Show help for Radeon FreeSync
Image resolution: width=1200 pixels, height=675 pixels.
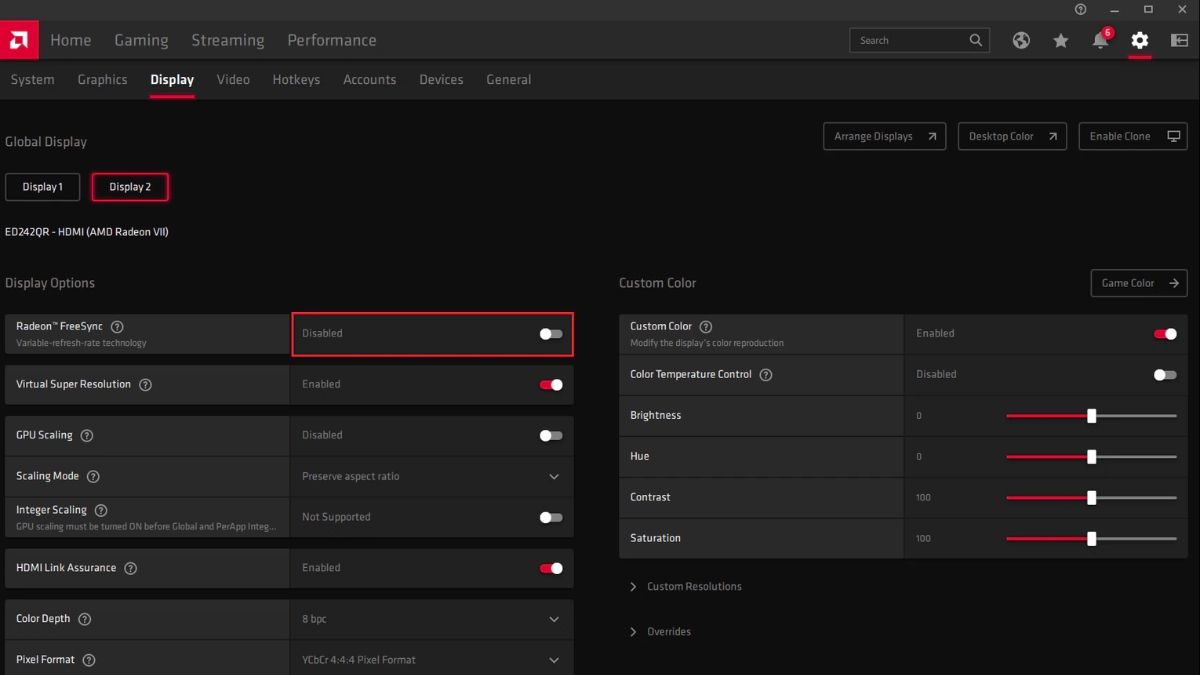(x=117, y=327)
